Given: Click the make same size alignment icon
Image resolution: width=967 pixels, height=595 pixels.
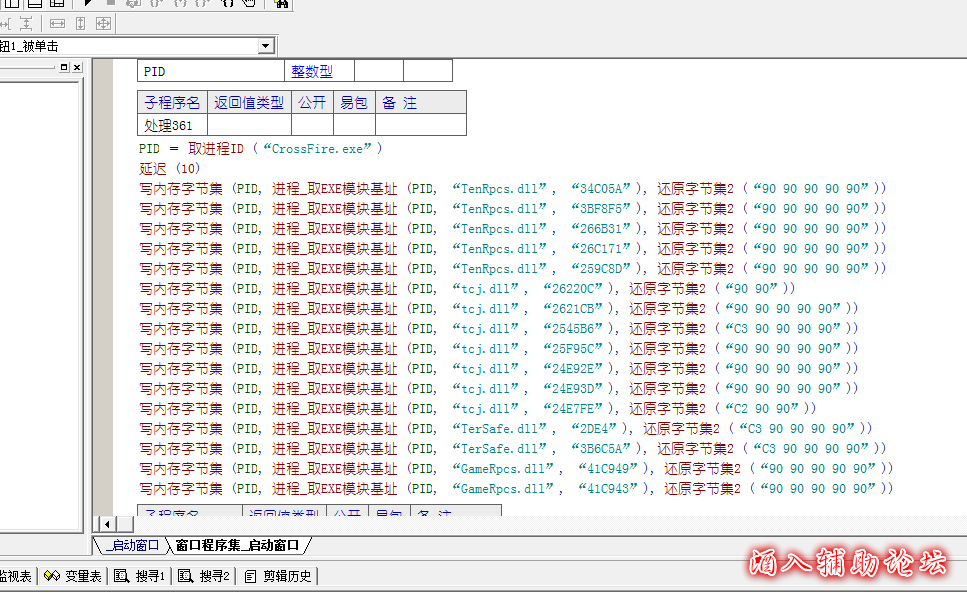Looking at the screenshot, I should coord(103,23).
